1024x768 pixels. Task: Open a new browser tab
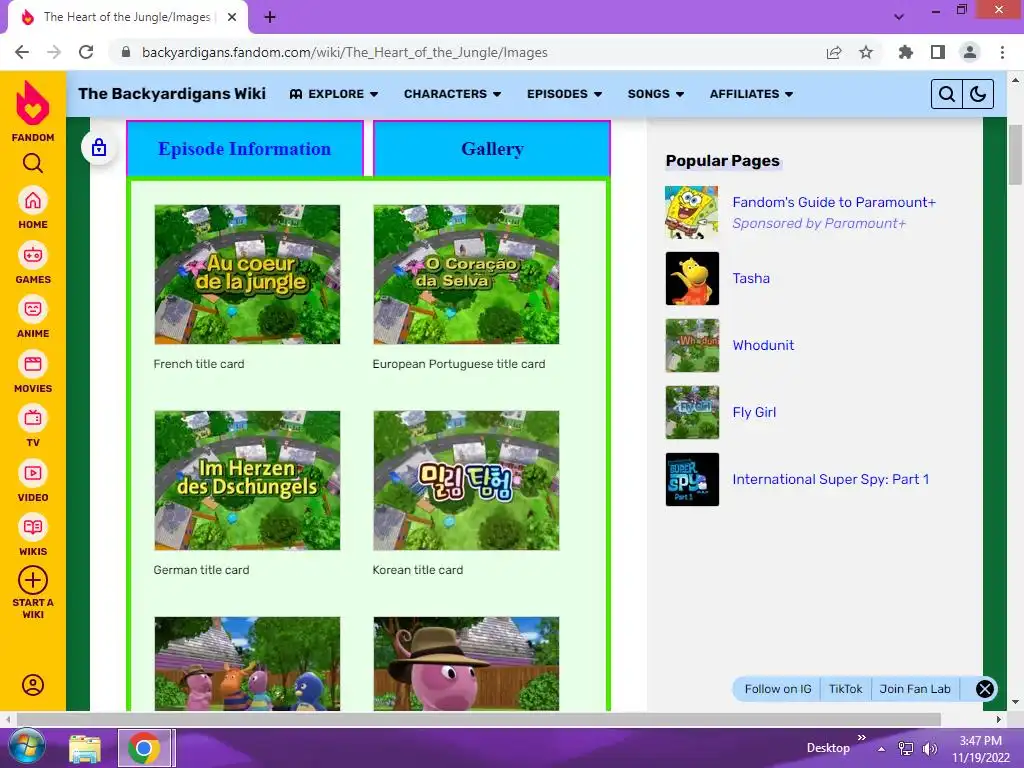pyautogui.click(x=270, y=17)
